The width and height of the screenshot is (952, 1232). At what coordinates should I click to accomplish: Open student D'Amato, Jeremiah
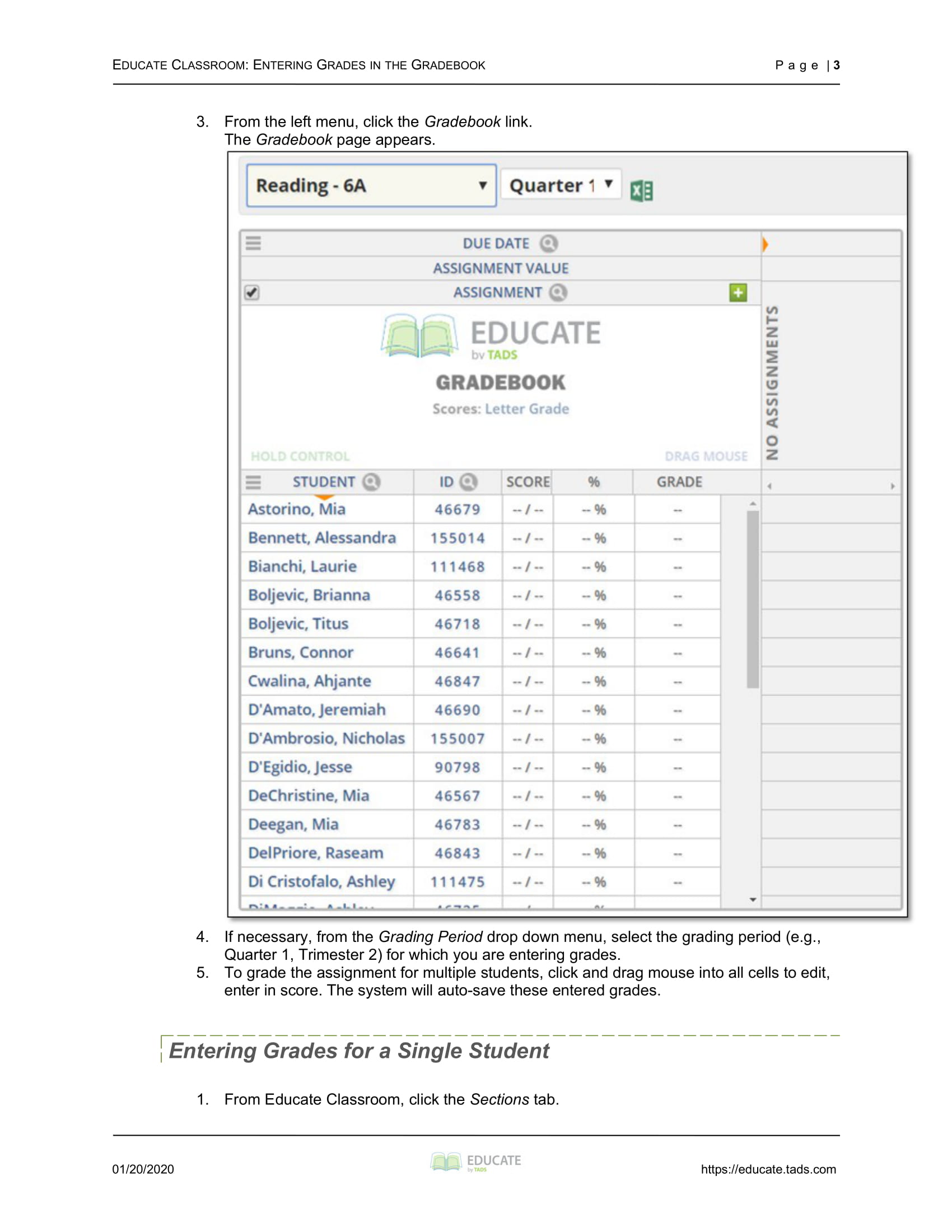(317, 710)
